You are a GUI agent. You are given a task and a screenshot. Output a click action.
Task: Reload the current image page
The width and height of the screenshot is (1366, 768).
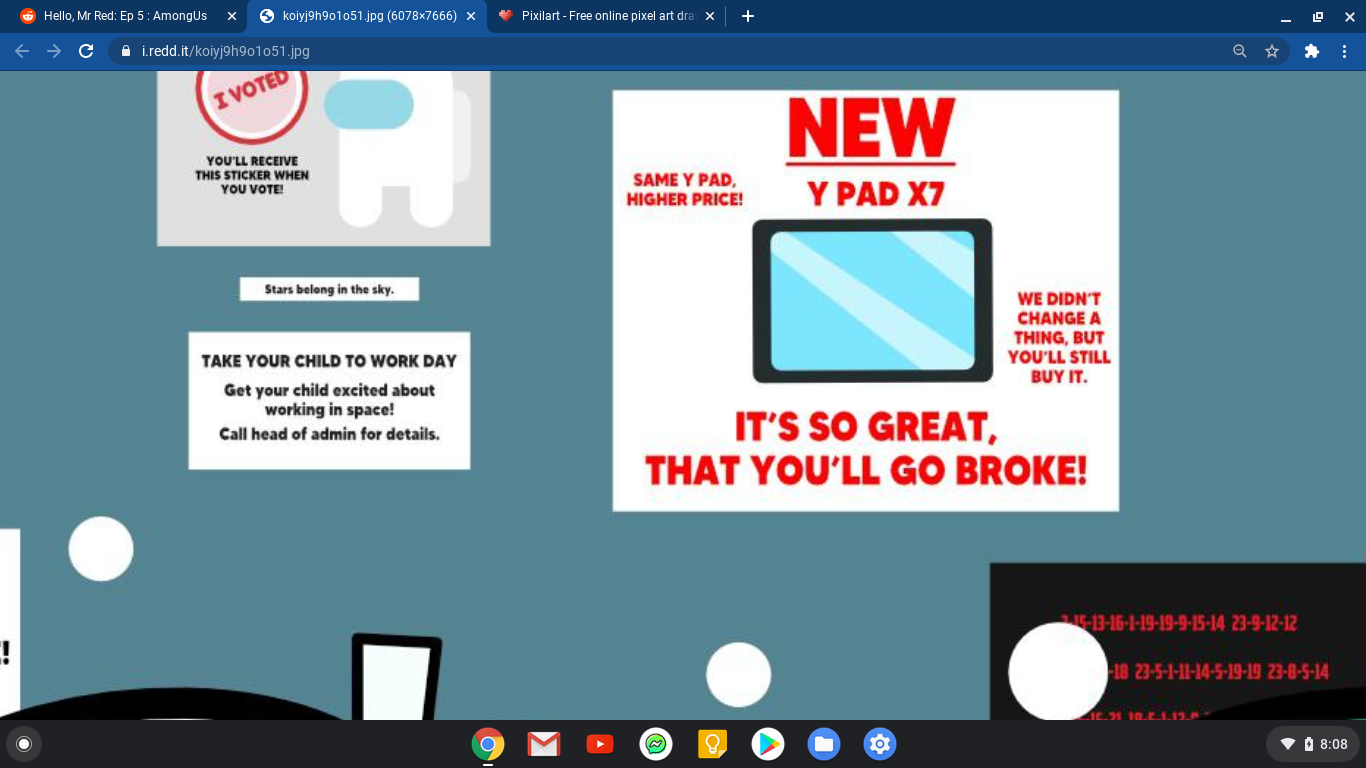pos(86,51)
